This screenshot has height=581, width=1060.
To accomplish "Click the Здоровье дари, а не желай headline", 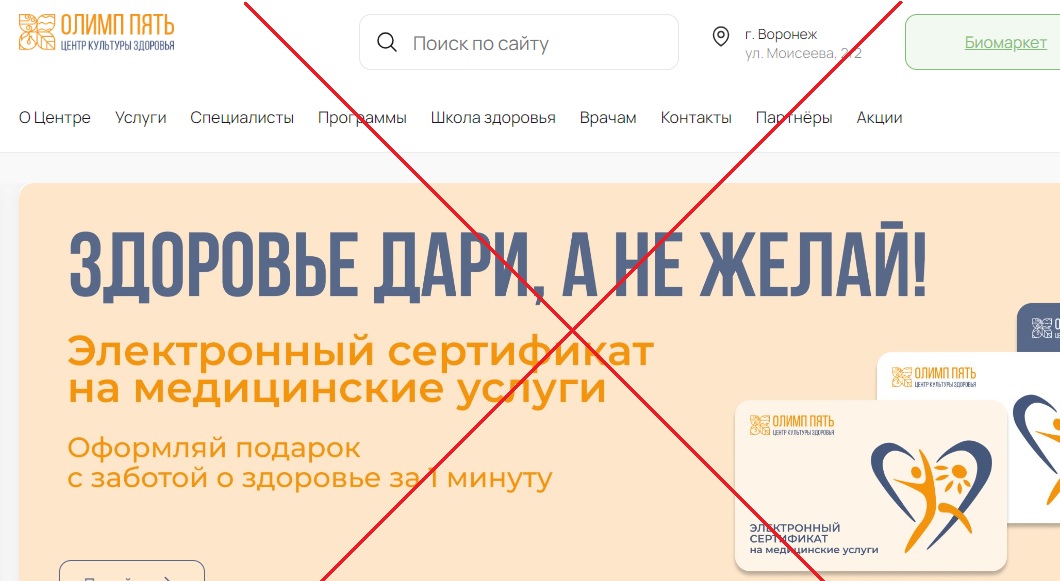I will (498, 264).
